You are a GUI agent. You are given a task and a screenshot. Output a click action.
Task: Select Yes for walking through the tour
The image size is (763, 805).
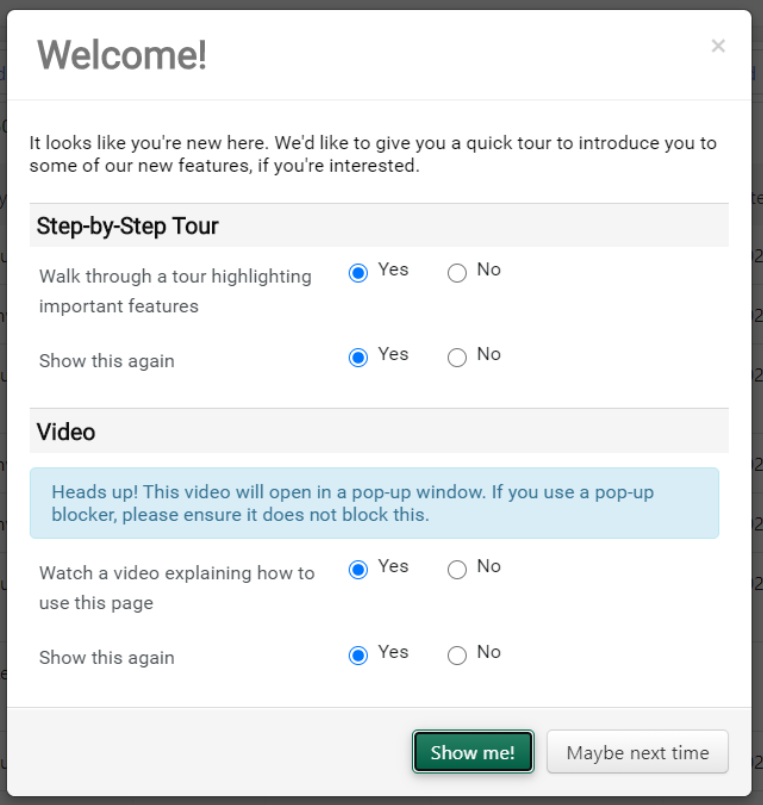(358, 273)
